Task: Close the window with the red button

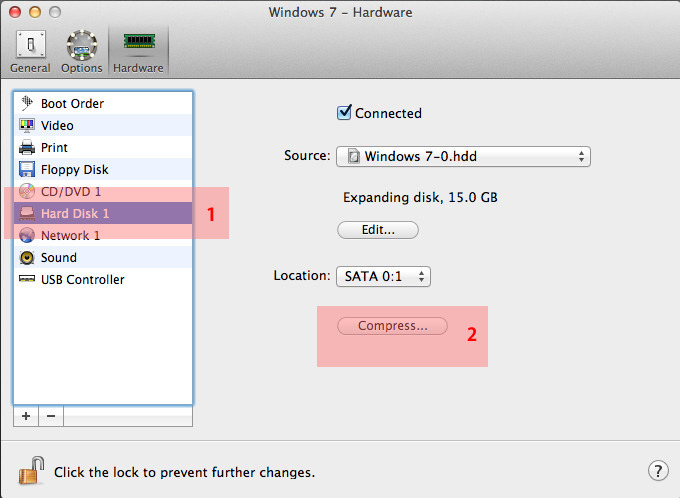Action: [x=15, y=12]
